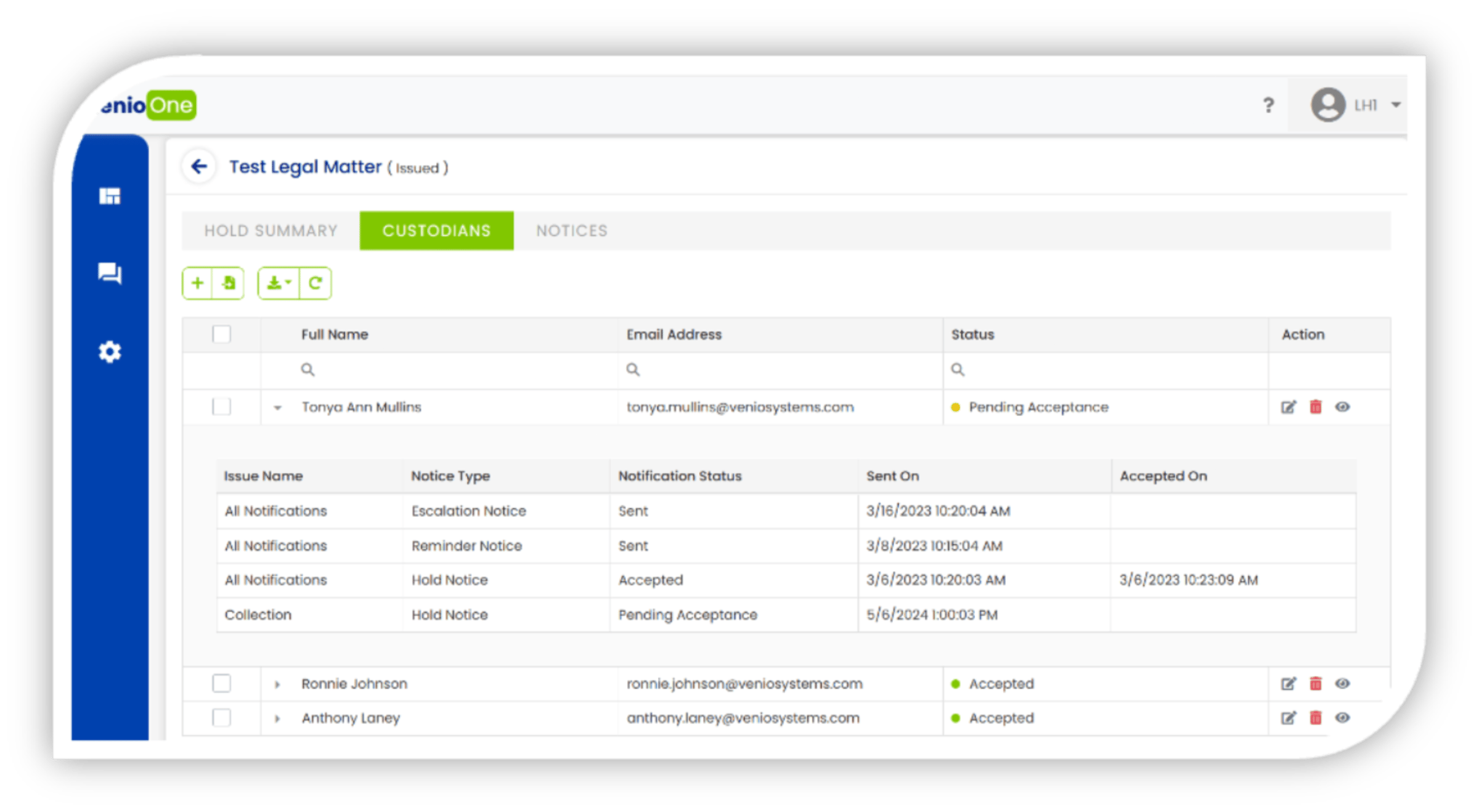Edit Tonya Ann Mullins custodian
This screenshot has width=1479, height=812.
(1288, 407)
